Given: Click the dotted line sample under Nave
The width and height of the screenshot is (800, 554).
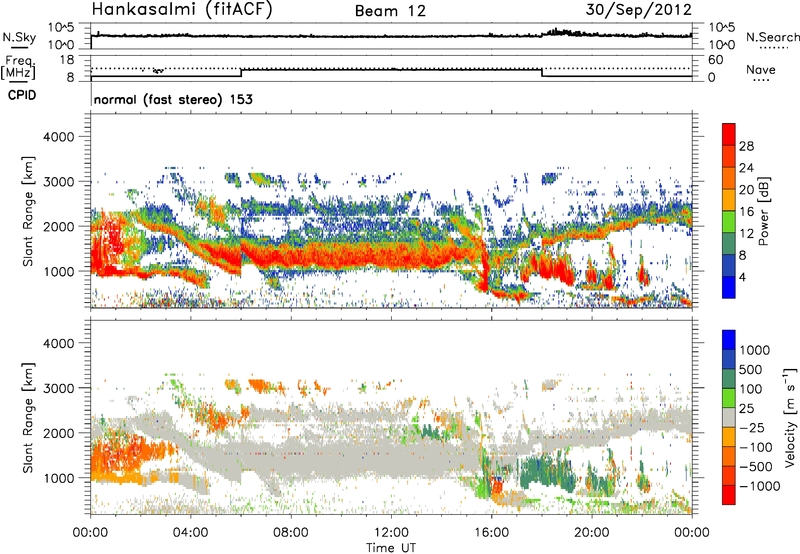Looking at the screenshot, I should [x=761, y=81].
